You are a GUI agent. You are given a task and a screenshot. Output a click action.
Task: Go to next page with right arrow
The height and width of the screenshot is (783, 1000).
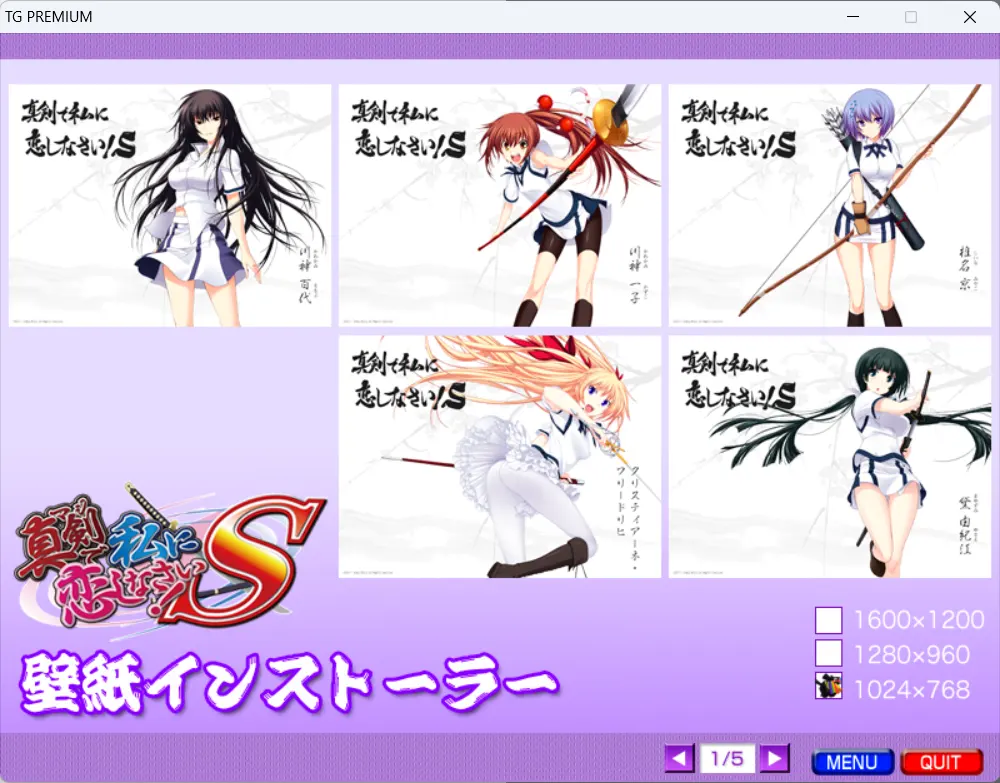pyautogui.click(x=775, y=759)
